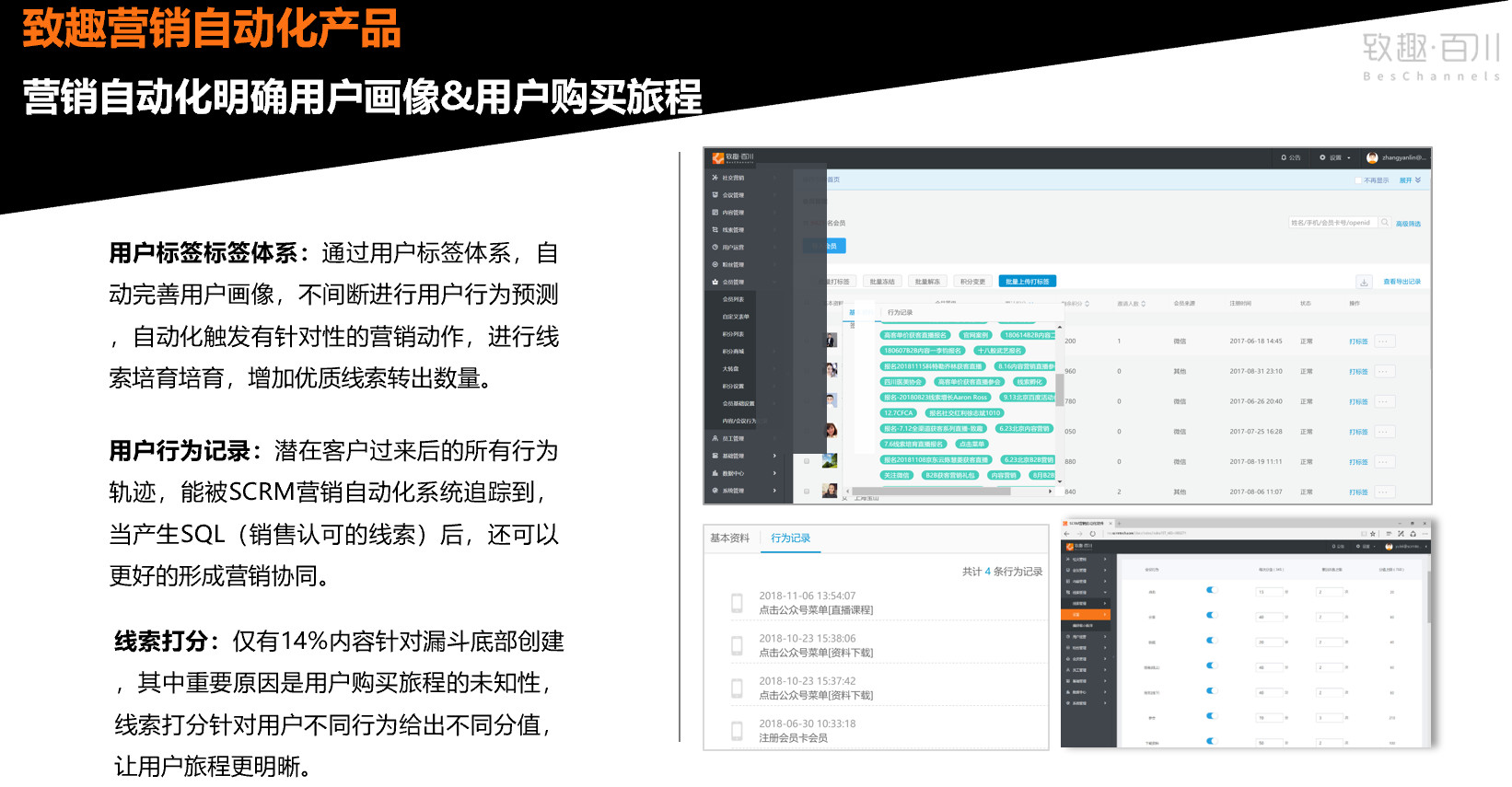Click the 线索管理 sidebar icon in member list

pos(715,230)
